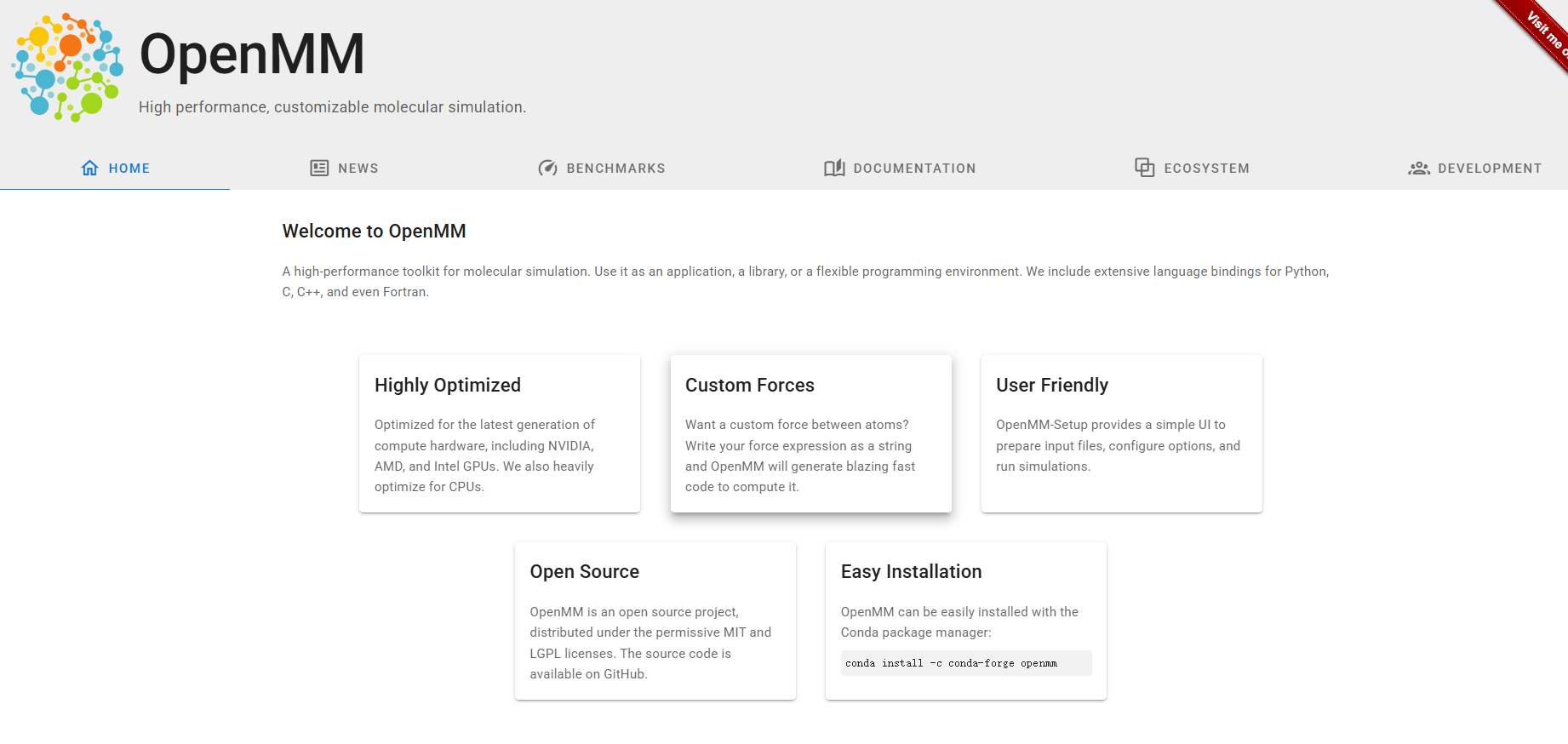Click the Documentation book icon
The width and height of the screenshot is (1568, 744).
pos(834,168)
